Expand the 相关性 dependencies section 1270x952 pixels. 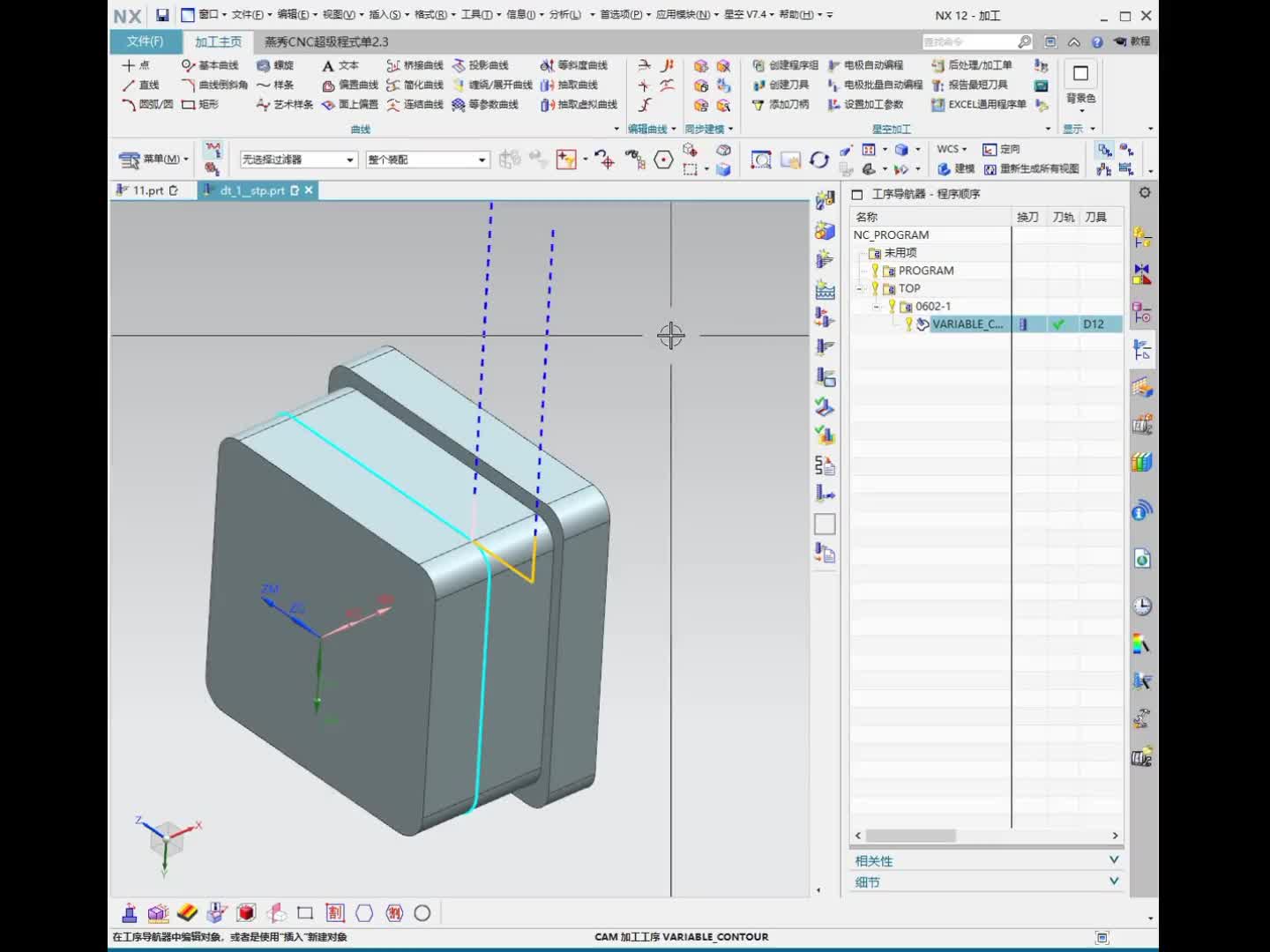986,860
